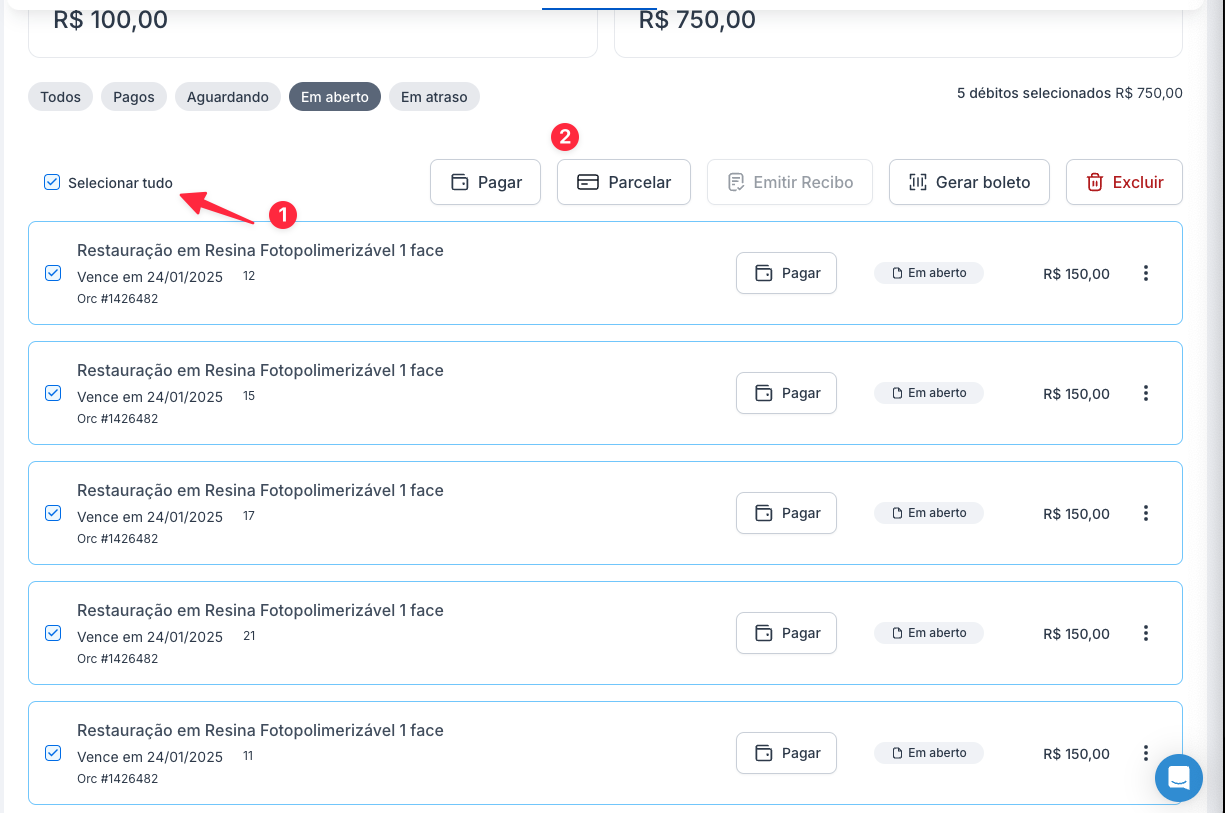1225x813 pixels.
Task: Show the Pagos filter
Action: (x=134, y=97)
